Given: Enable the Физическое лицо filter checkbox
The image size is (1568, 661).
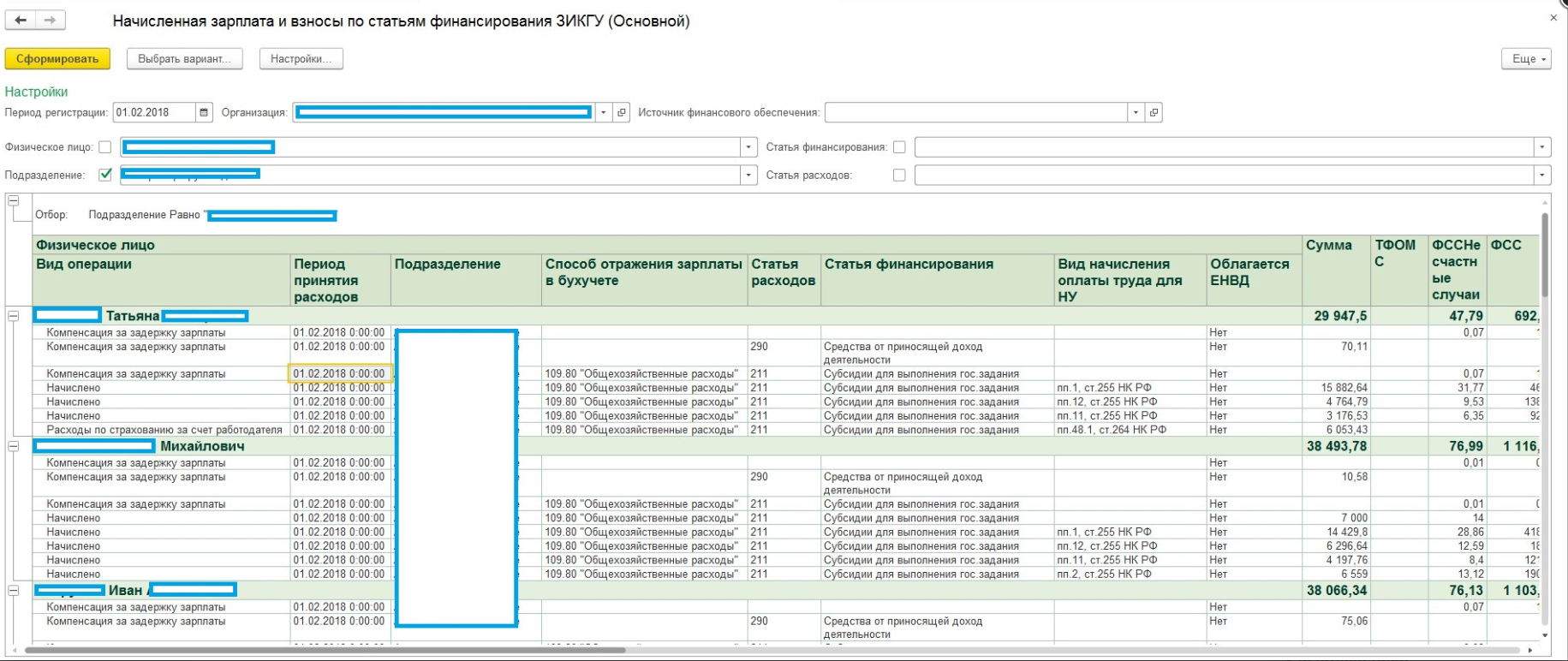Looking at the screenshot, I should [x=105, y=147].
